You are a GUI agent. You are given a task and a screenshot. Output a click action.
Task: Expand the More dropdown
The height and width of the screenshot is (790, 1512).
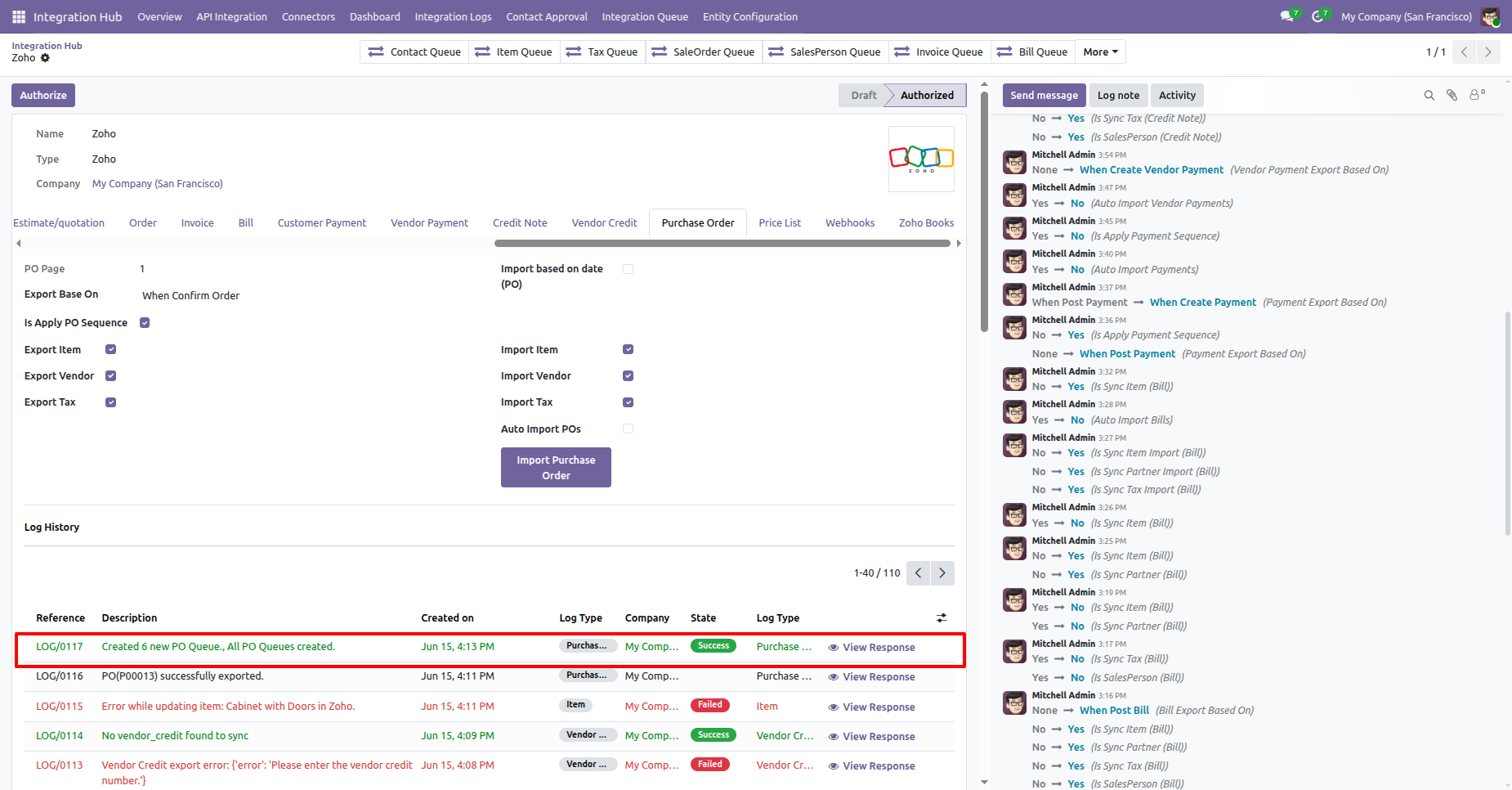point(1100,52)
